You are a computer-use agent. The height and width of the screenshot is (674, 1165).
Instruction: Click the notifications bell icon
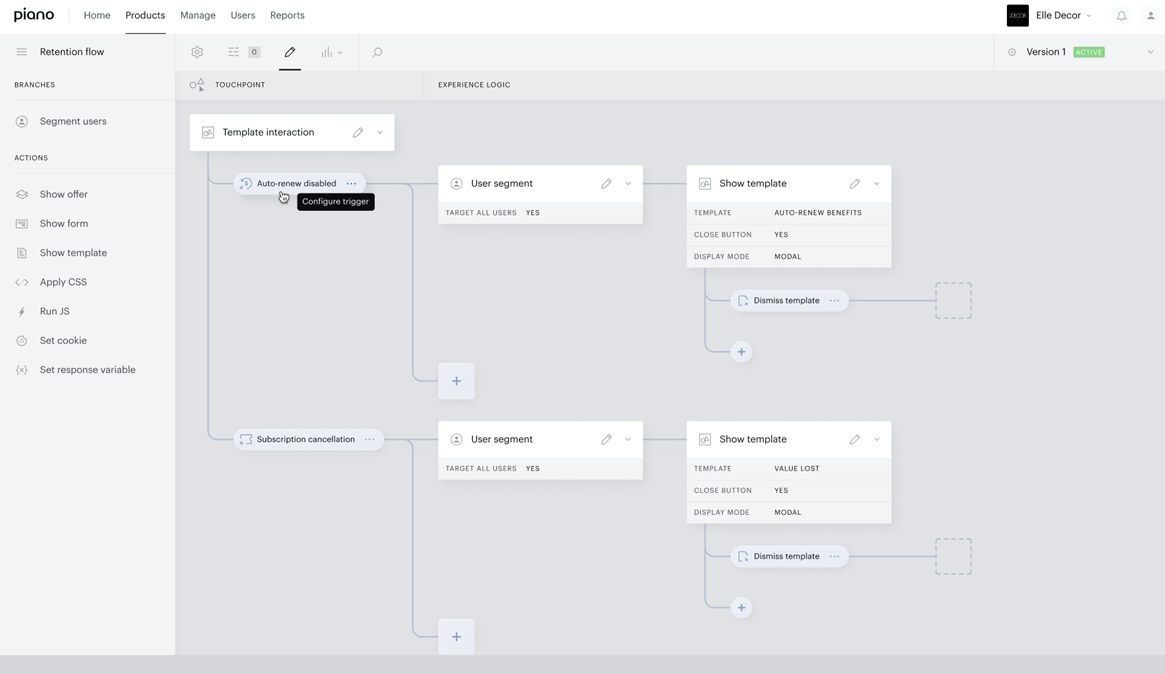coord(1121,16)
